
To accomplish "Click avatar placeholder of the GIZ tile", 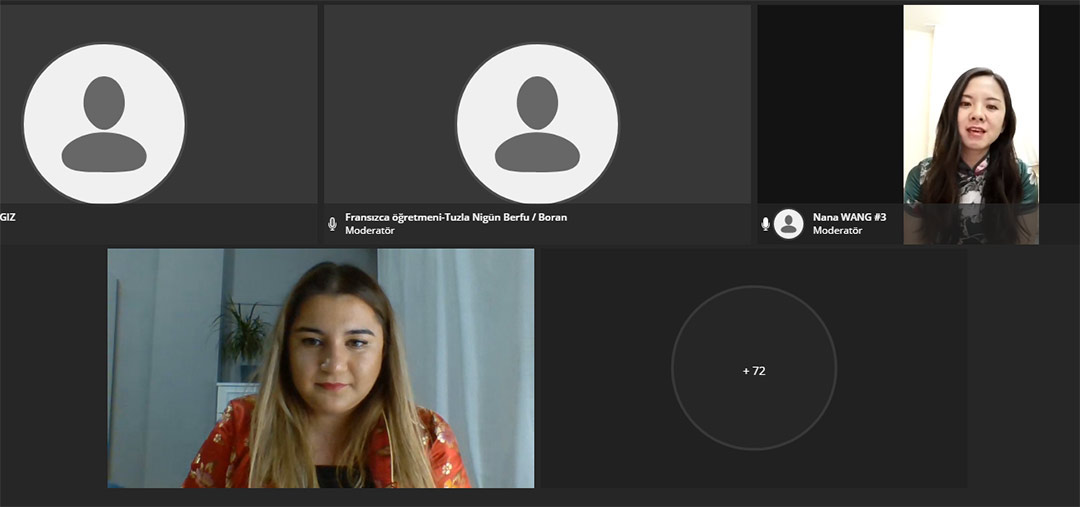I will (x=104, y=123).
